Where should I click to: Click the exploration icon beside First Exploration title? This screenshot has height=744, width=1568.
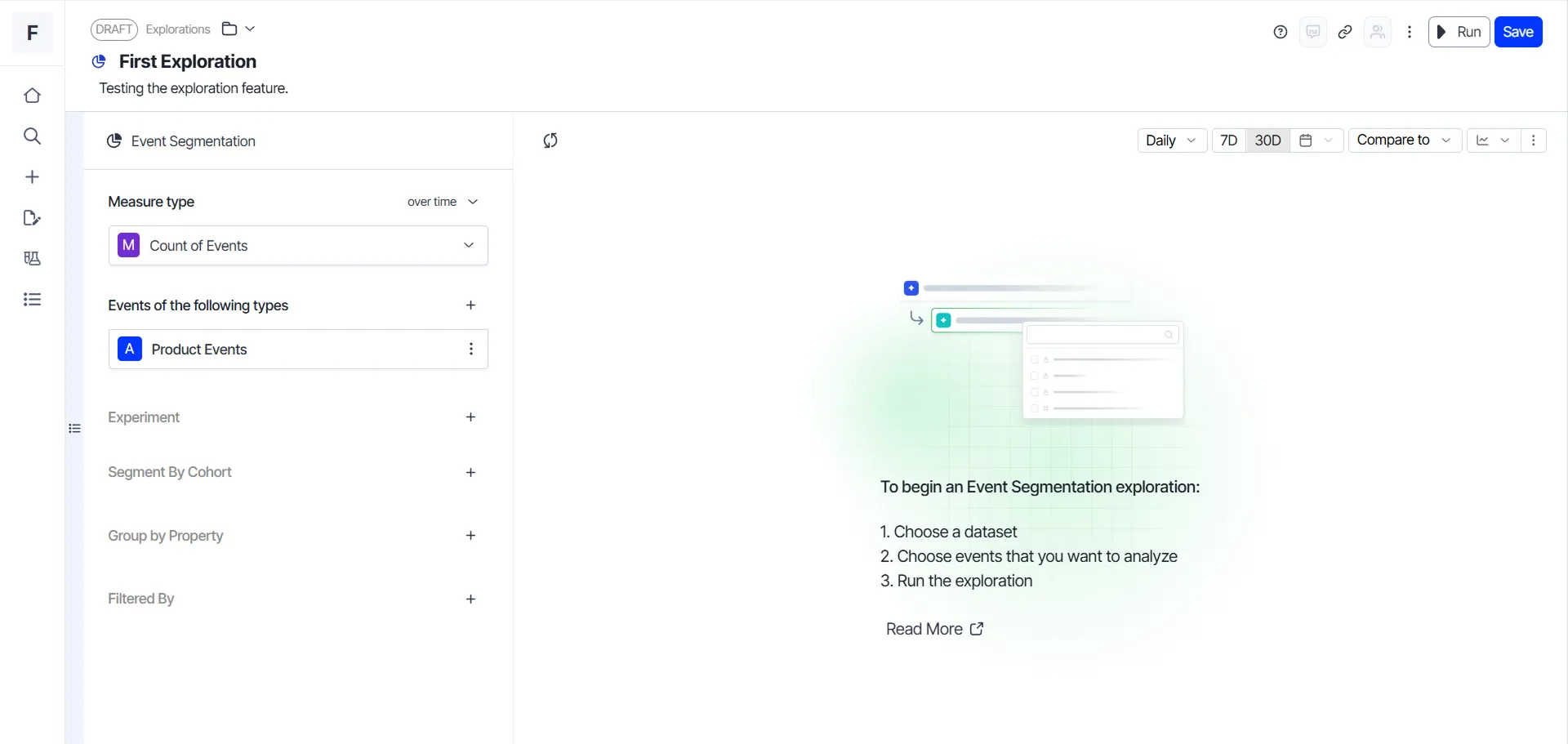[x=99, y=61]
